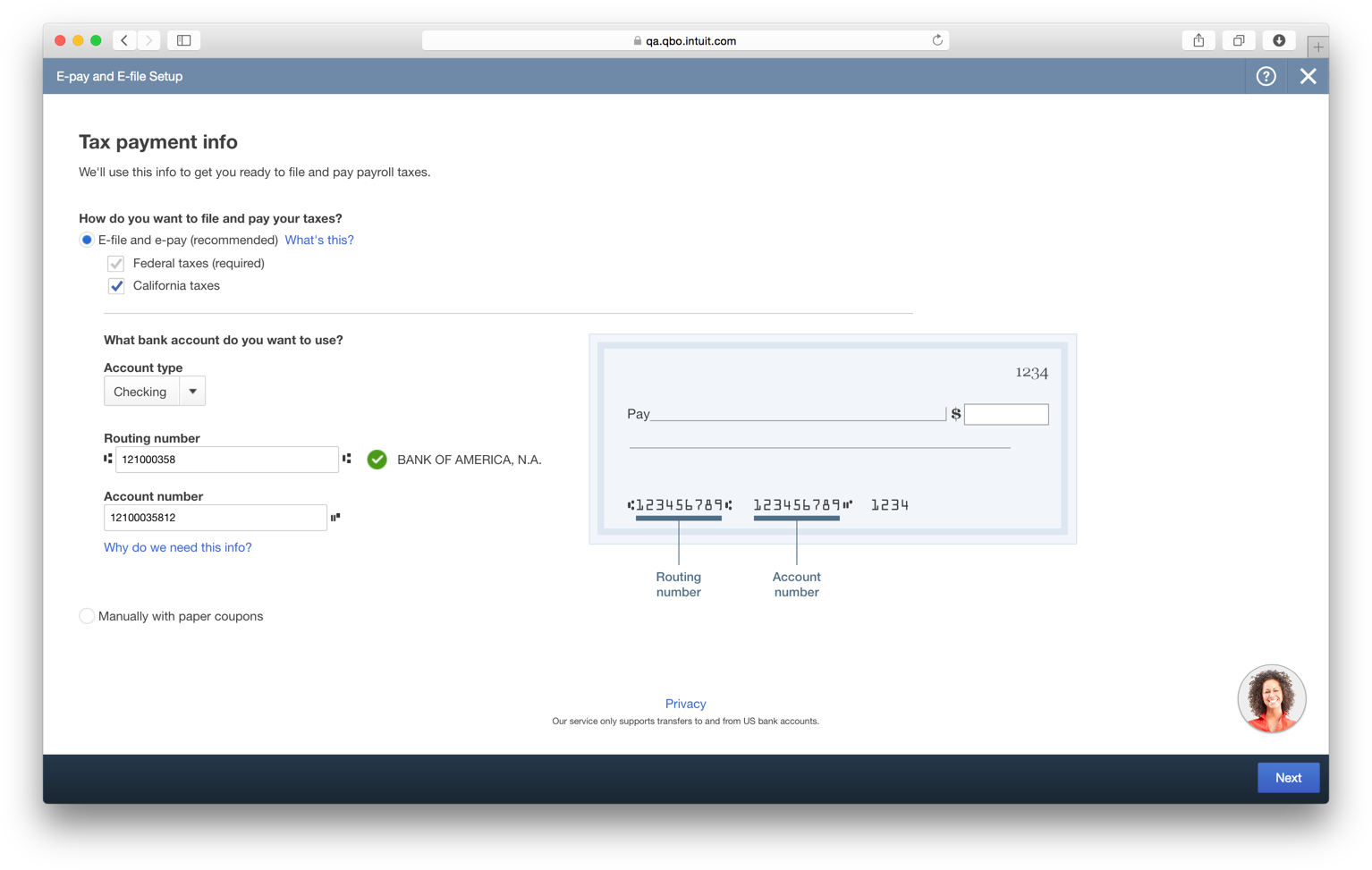Click the green verified checkmark icon

(x=377, y=460)
